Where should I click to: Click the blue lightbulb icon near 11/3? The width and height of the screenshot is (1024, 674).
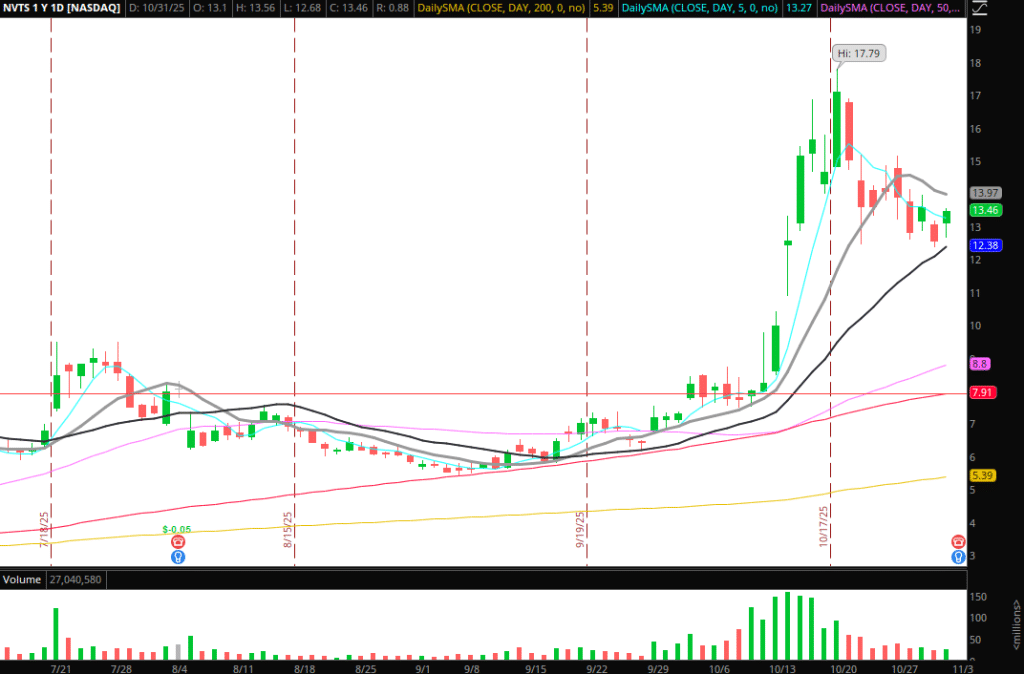pos(958,556)
